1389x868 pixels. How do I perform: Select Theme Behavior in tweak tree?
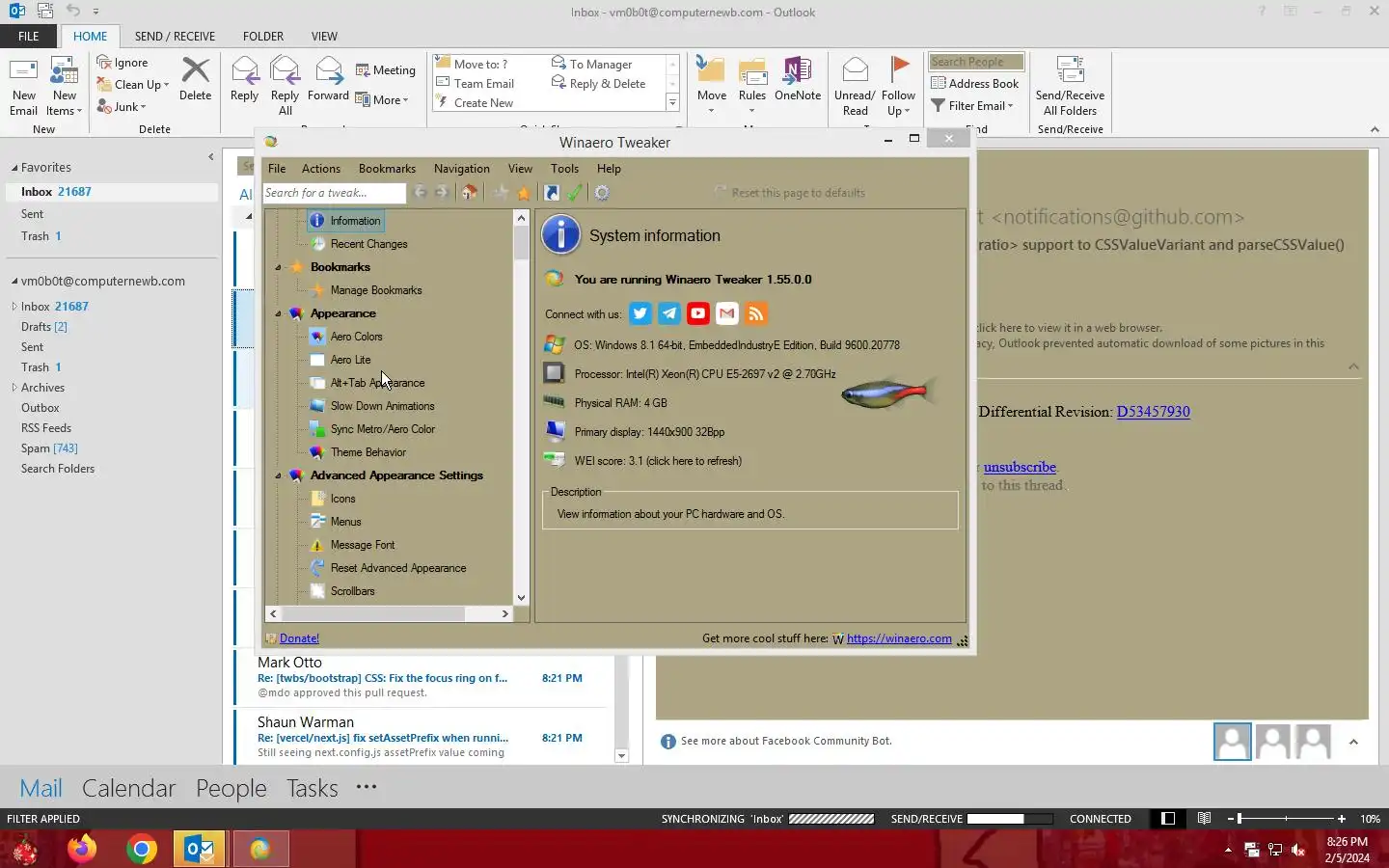[x=368, y=452]
